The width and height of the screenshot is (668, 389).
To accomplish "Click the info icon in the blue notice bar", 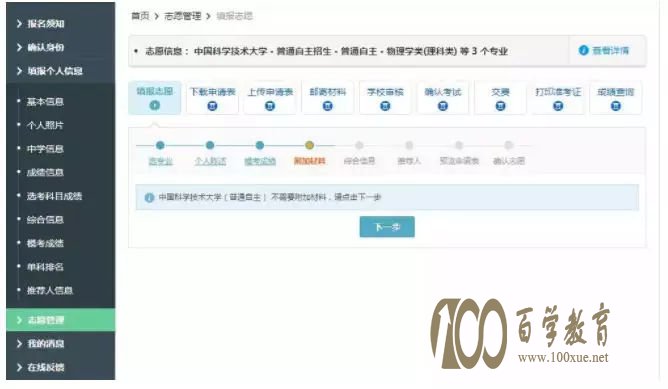I will click(149, 198).
